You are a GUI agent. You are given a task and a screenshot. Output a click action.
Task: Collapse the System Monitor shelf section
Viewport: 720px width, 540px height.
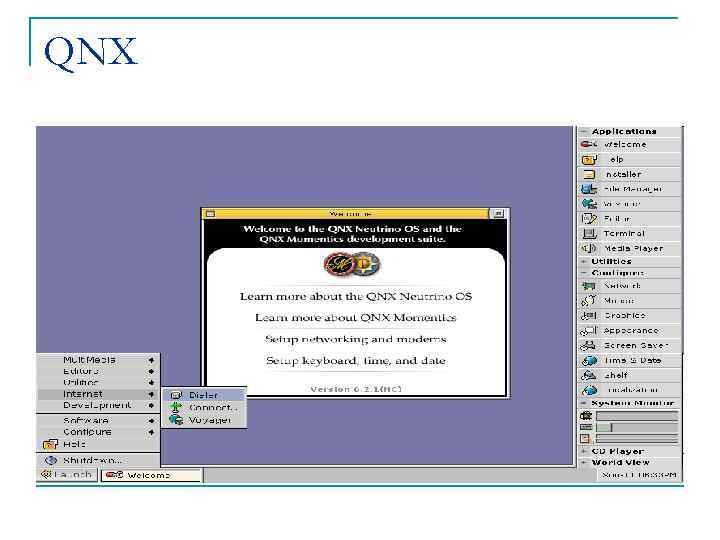584,403
